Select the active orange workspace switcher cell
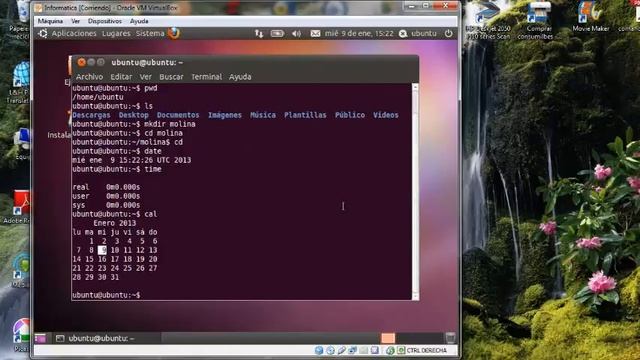 [388, 338]
